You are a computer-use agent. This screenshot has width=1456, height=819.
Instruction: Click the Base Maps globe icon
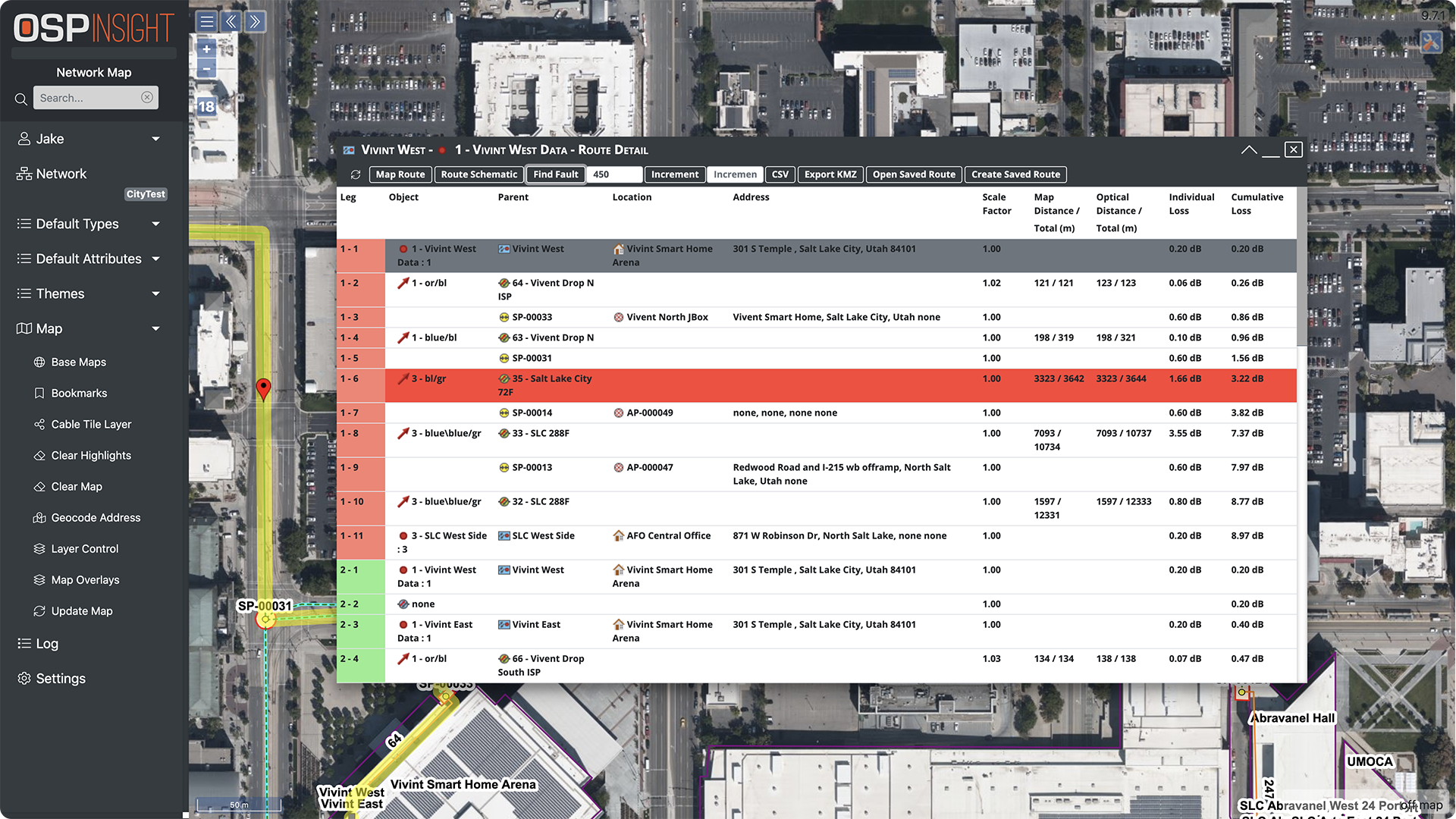point(39,362)
